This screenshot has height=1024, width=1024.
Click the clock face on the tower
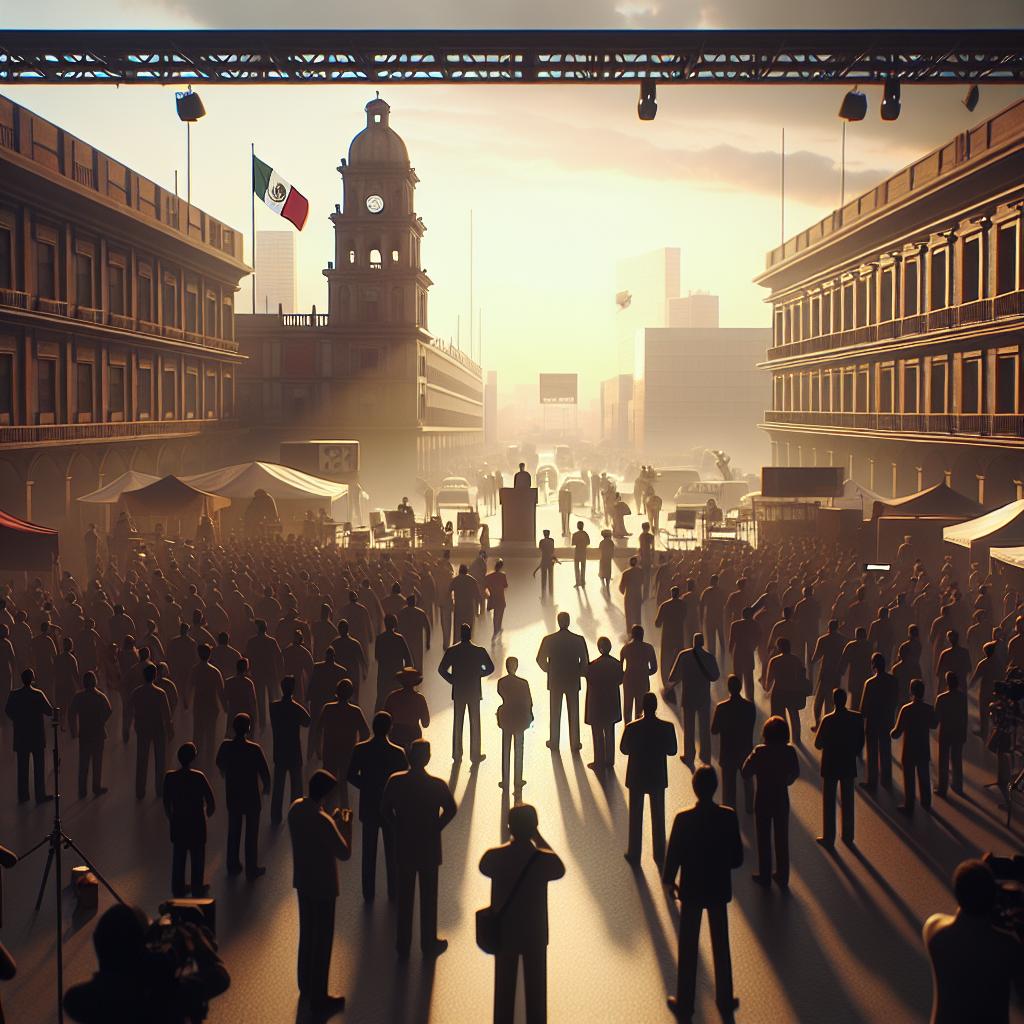tap(375, 204)
